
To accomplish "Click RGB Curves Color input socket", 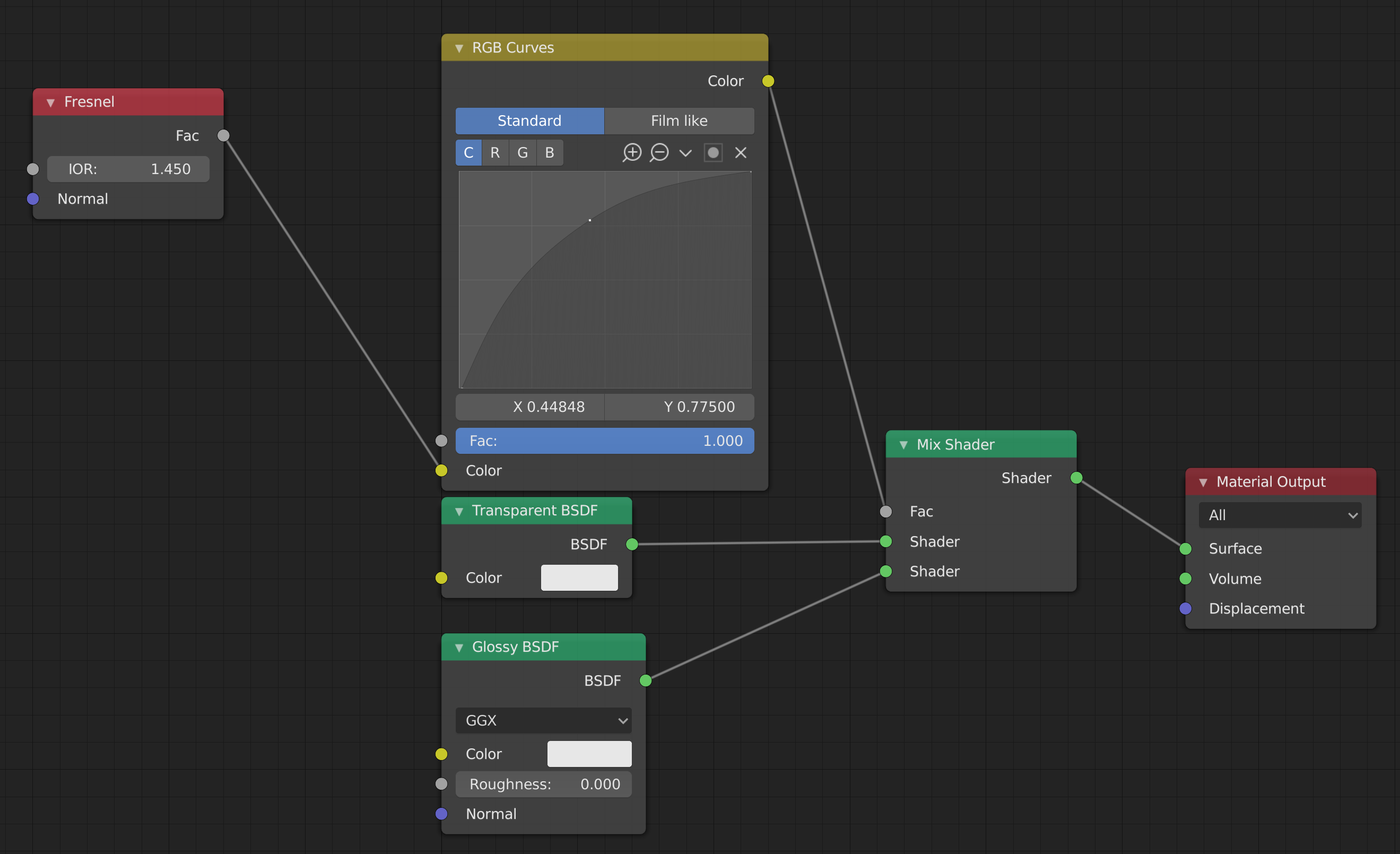I will 441,471.
